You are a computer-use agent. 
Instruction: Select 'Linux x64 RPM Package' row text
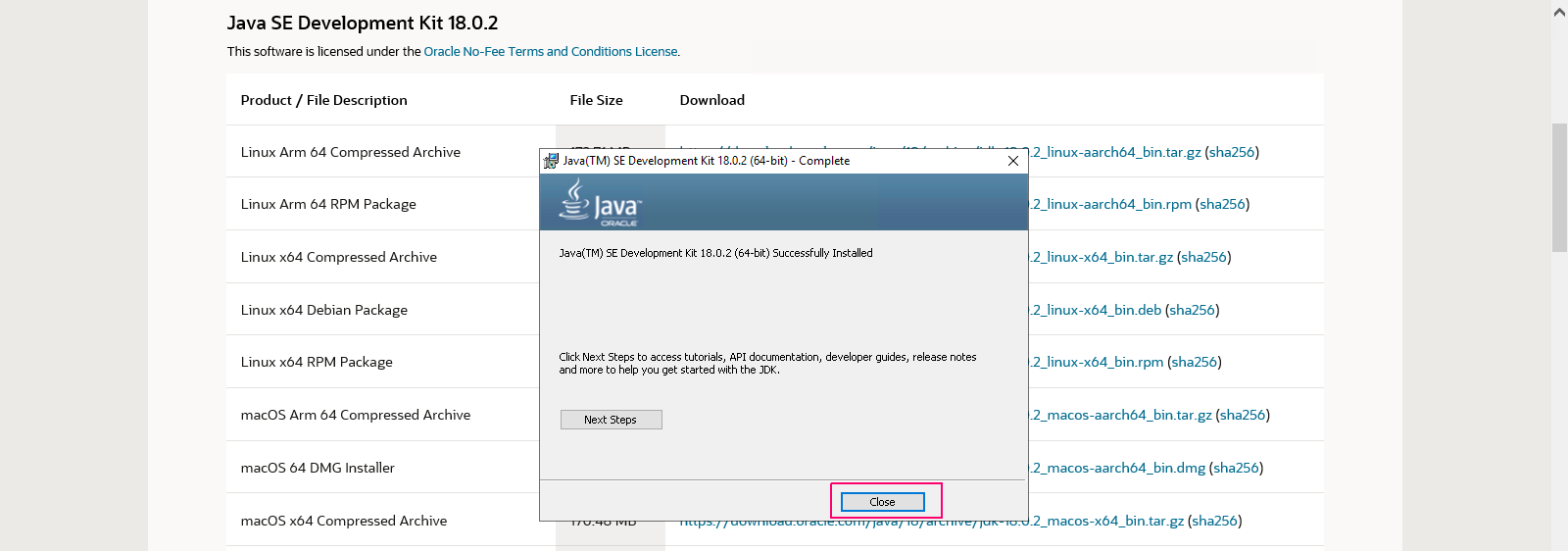tap(317, 362)
